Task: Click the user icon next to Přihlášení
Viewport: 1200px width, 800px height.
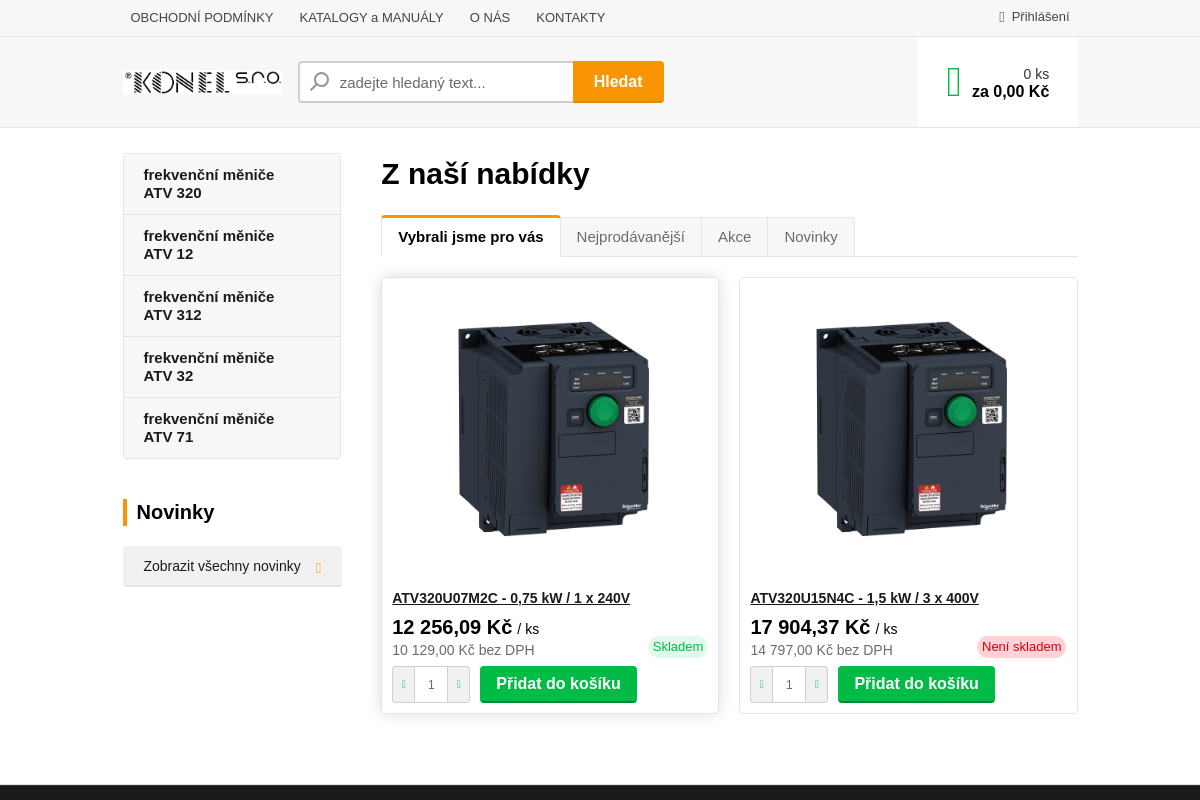Action: click(x=1000, y=16)
